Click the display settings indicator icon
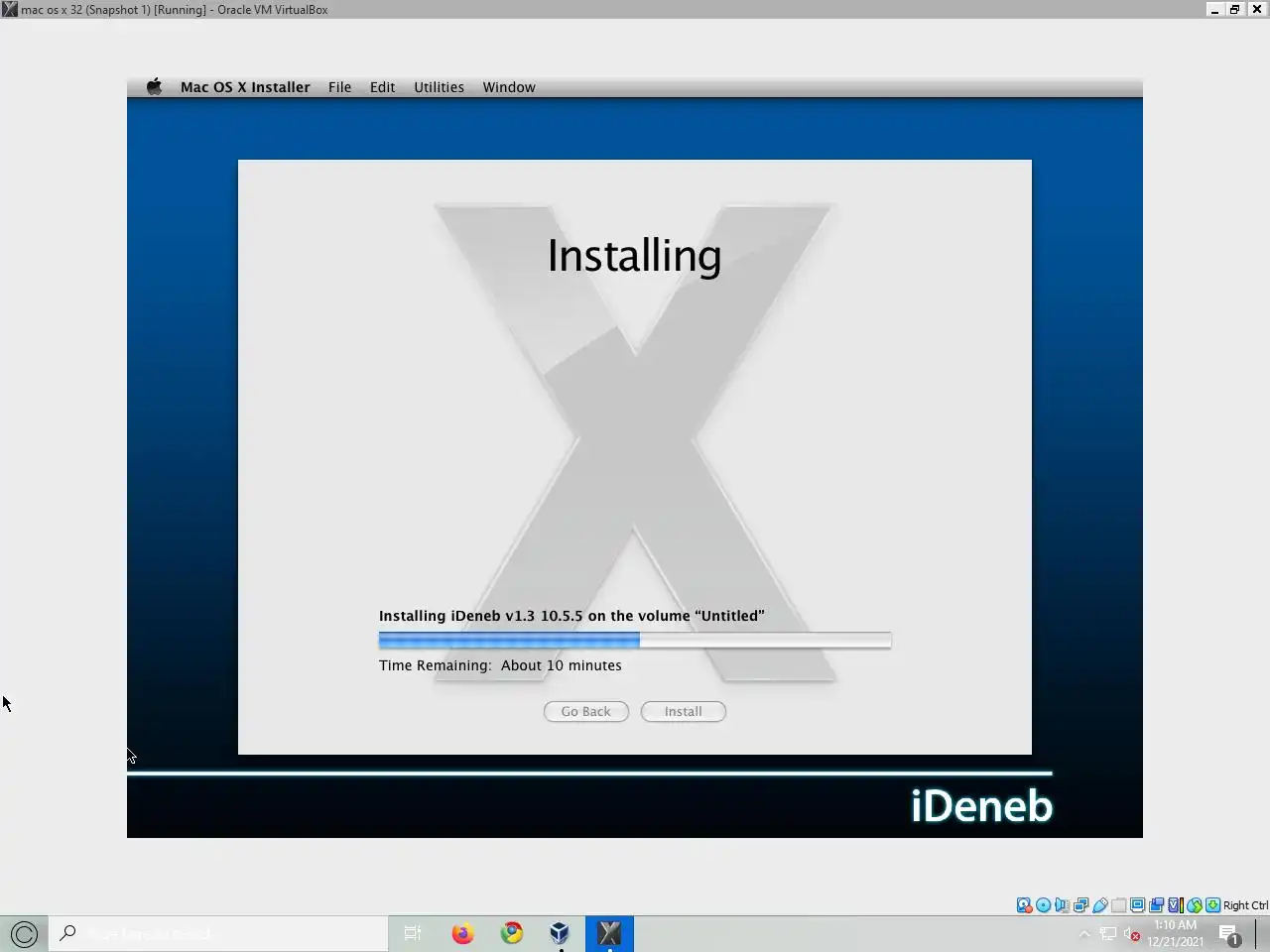 tap(1137, 905)
